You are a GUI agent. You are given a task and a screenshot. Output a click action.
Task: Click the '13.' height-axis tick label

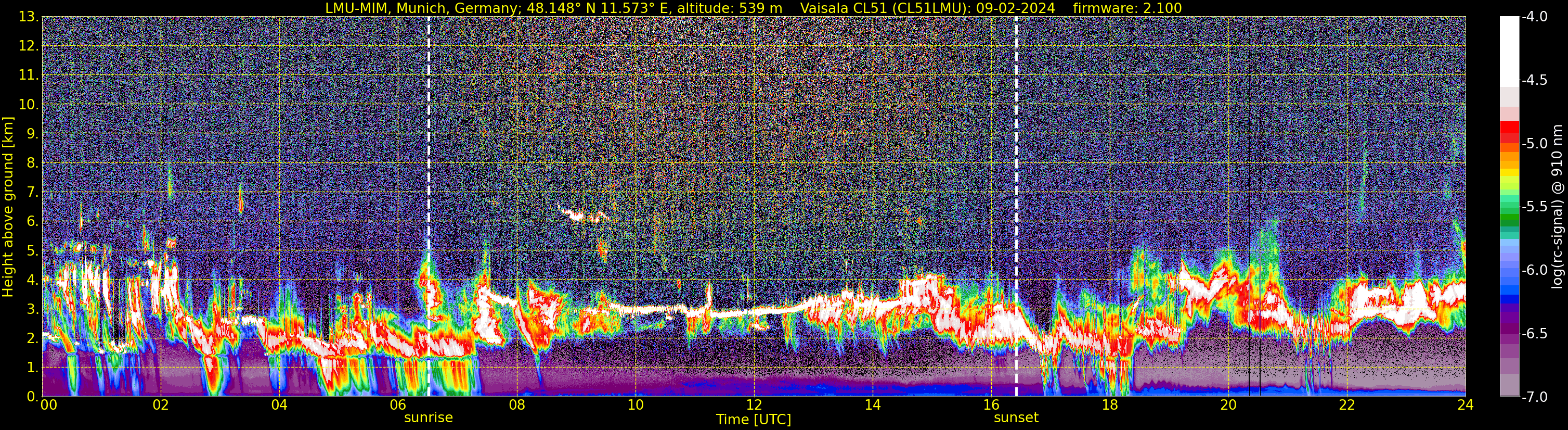coord(29,17)
